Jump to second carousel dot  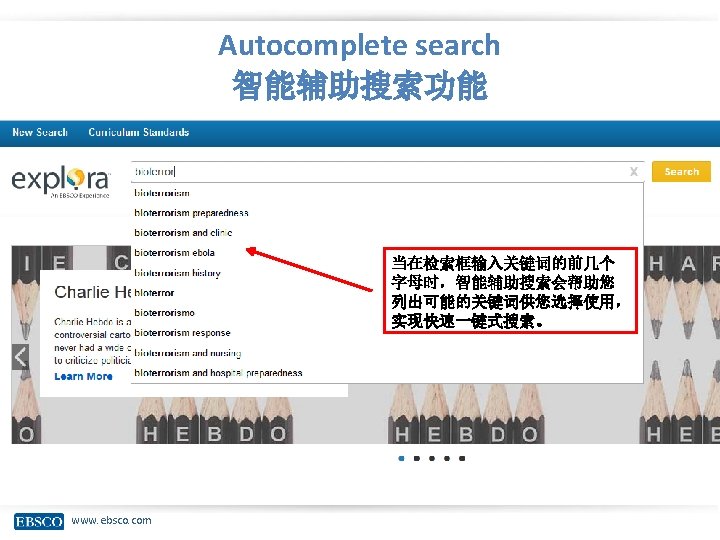pyautogui.click(x=416, y=458)
